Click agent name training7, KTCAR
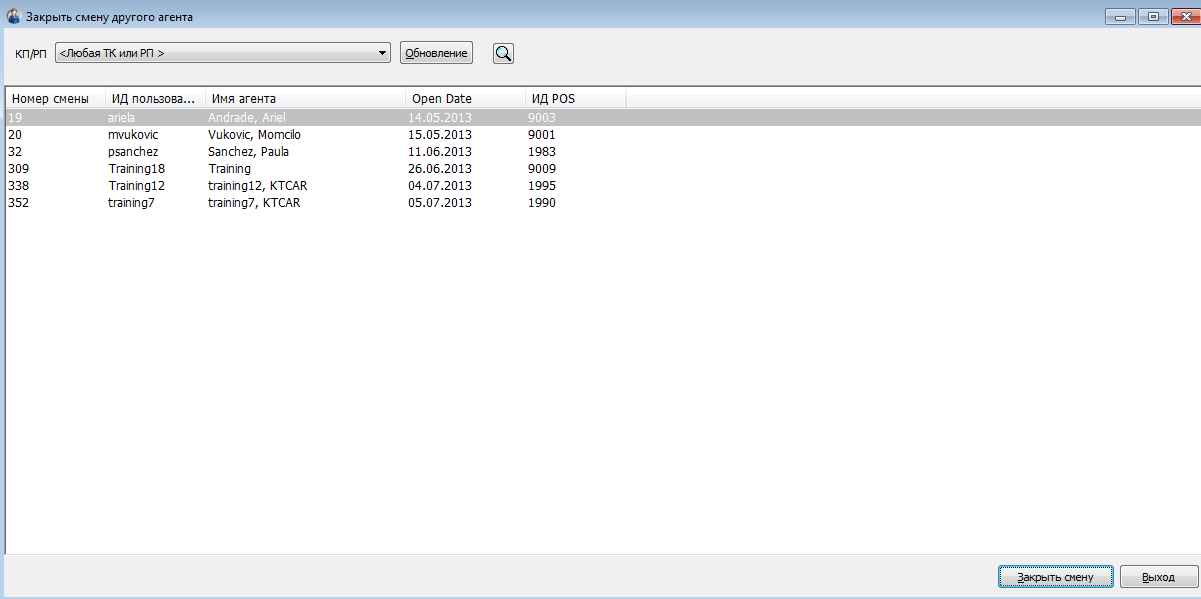The image size is (1201, 599). click(x=254, y=203)
